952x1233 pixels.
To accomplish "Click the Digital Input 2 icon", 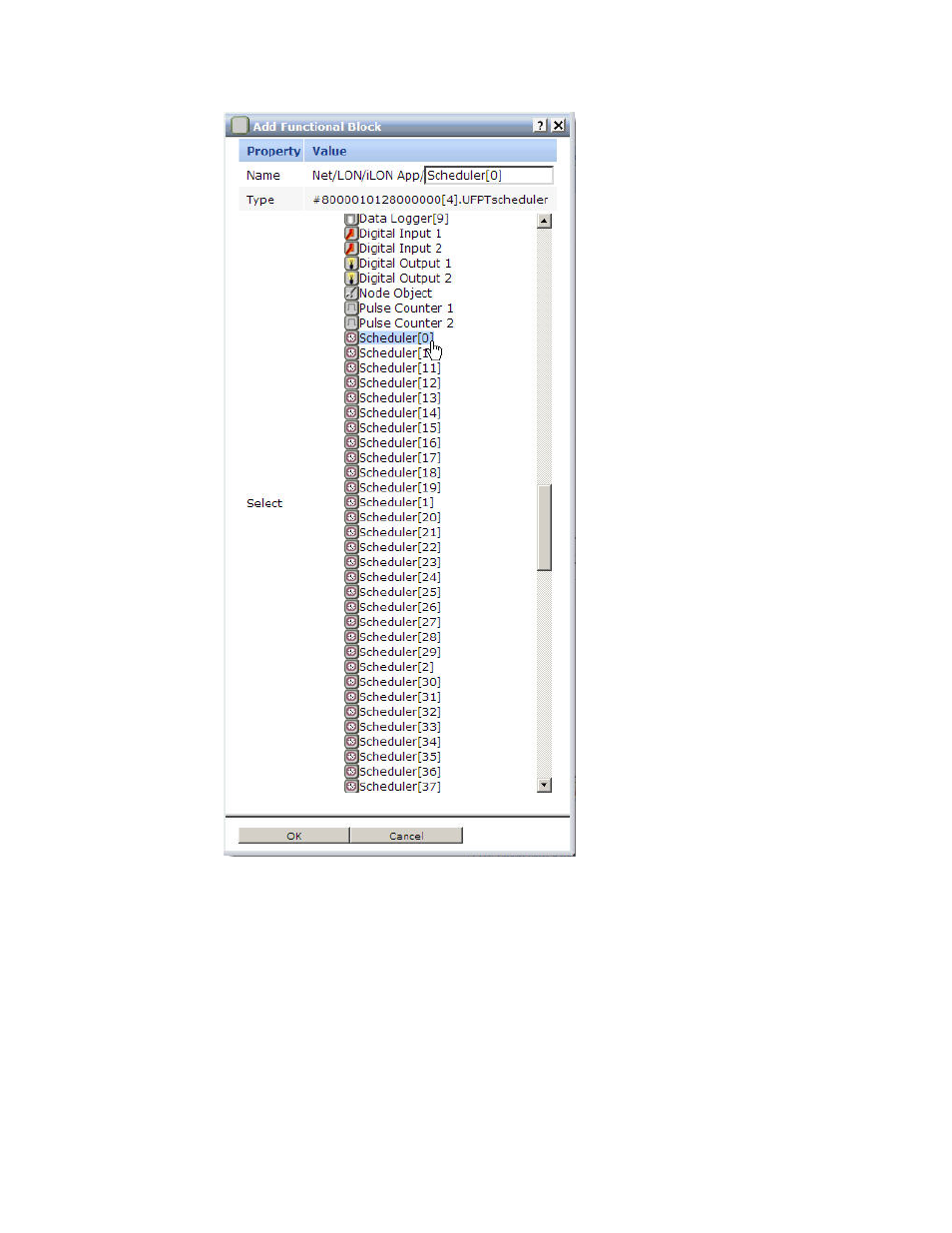I will click(x=351, y=249).
